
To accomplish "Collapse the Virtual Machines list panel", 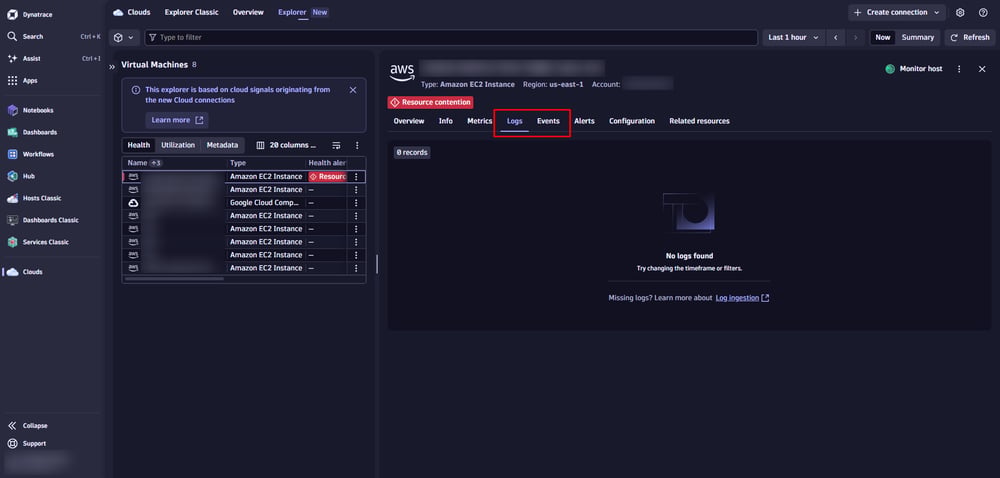I will coord(112,66).
